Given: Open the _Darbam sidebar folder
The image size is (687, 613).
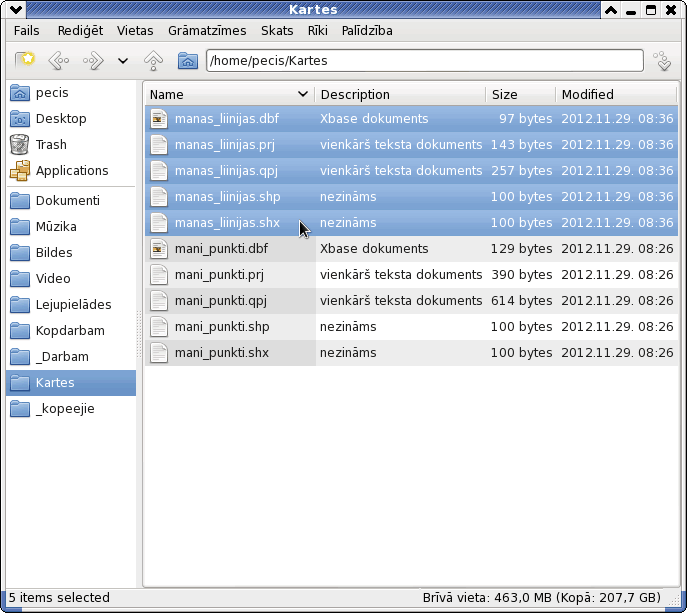Looking at the screenshot, I should tap(71, 357).
